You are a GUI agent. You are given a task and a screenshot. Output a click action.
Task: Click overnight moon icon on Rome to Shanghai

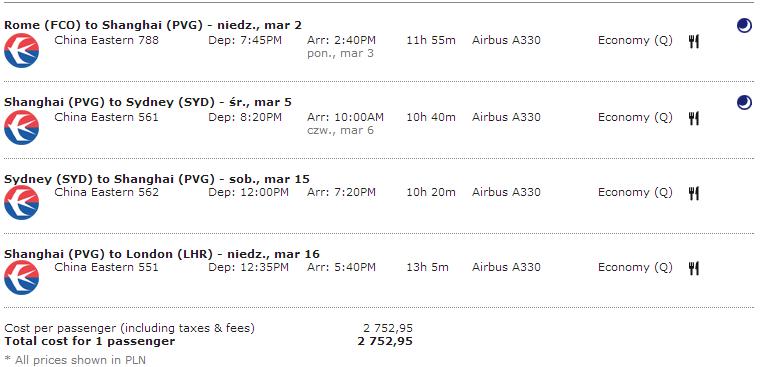744,26
